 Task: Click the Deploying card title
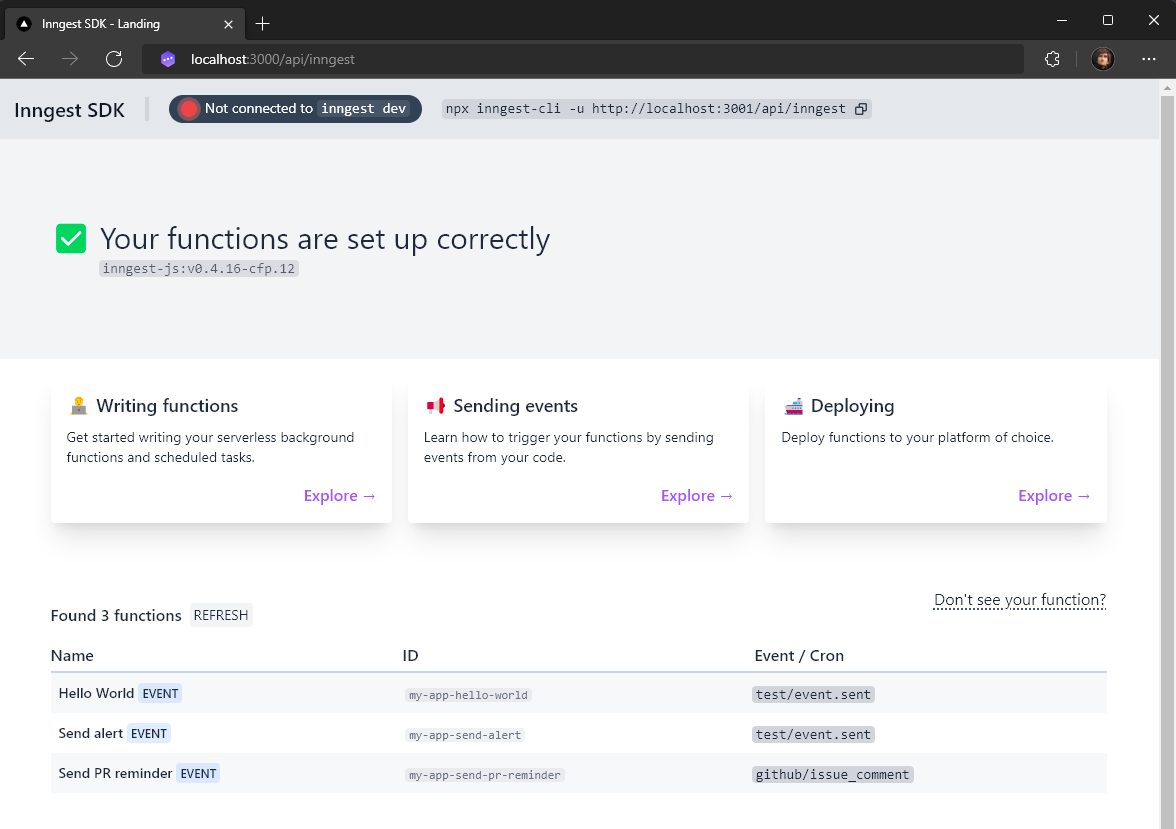pos(852,406)
